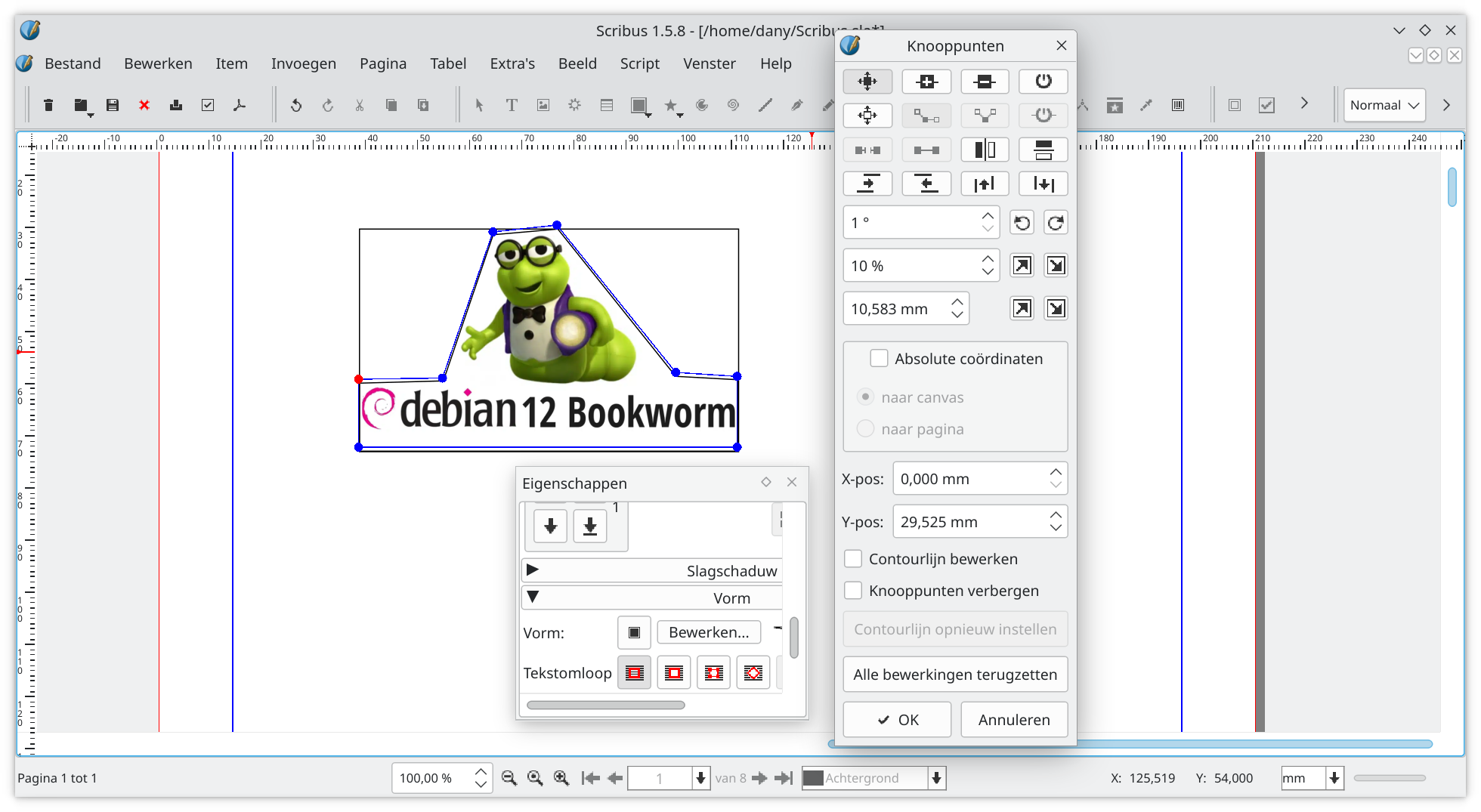Screen dimensions: 1481x812
Task: Open the Achtergrond layer dropdown
Action: coord(936,778)
